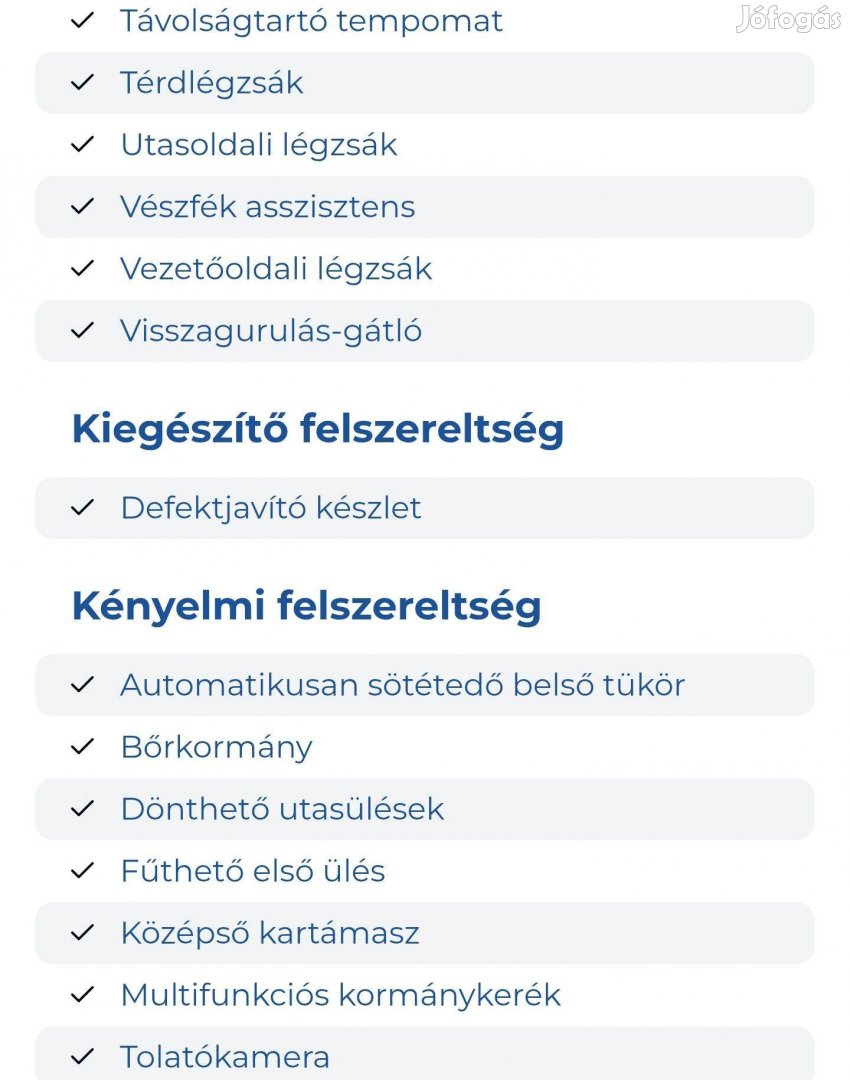Click checkmark next to Térdlégzsák
Image resolution: width=850 pixels, height=1080 pixels.
pos(82,83)
